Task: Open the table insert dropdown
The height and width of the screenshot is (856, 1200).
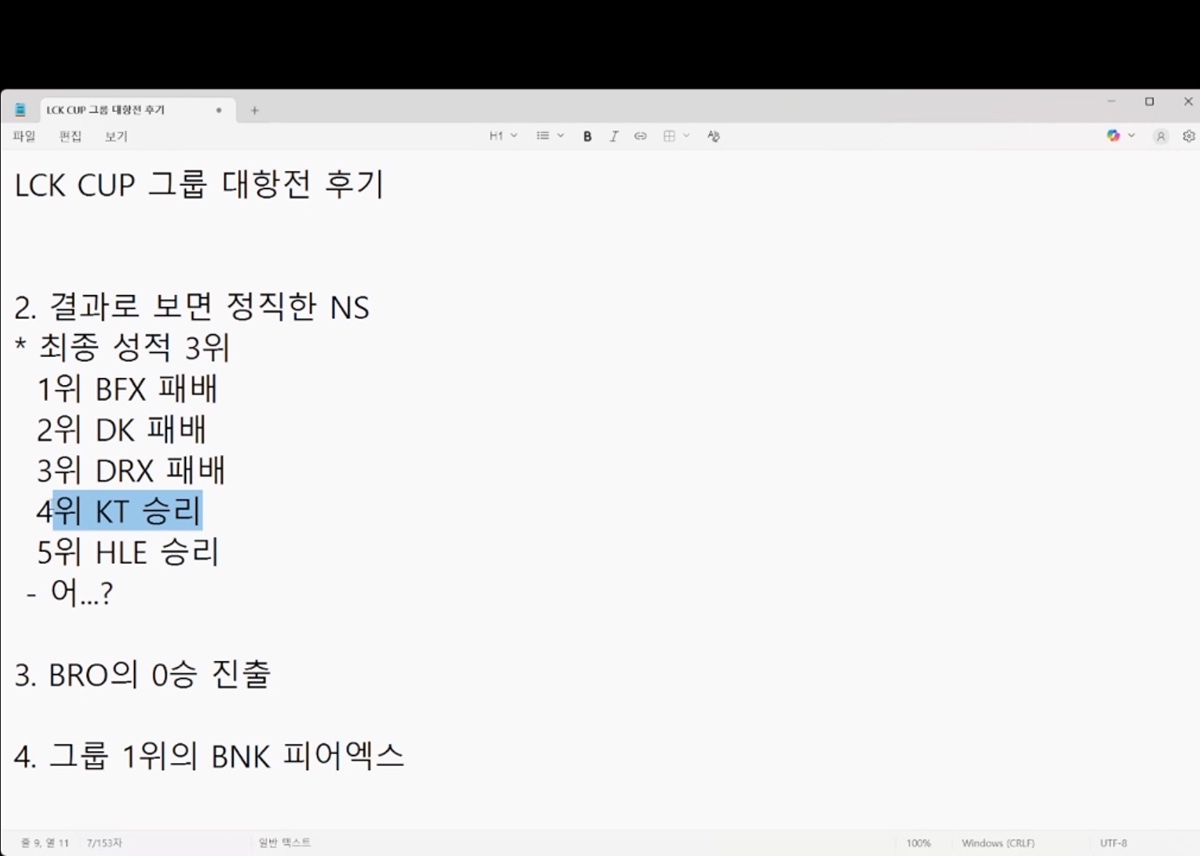Action: pos(676,136)
